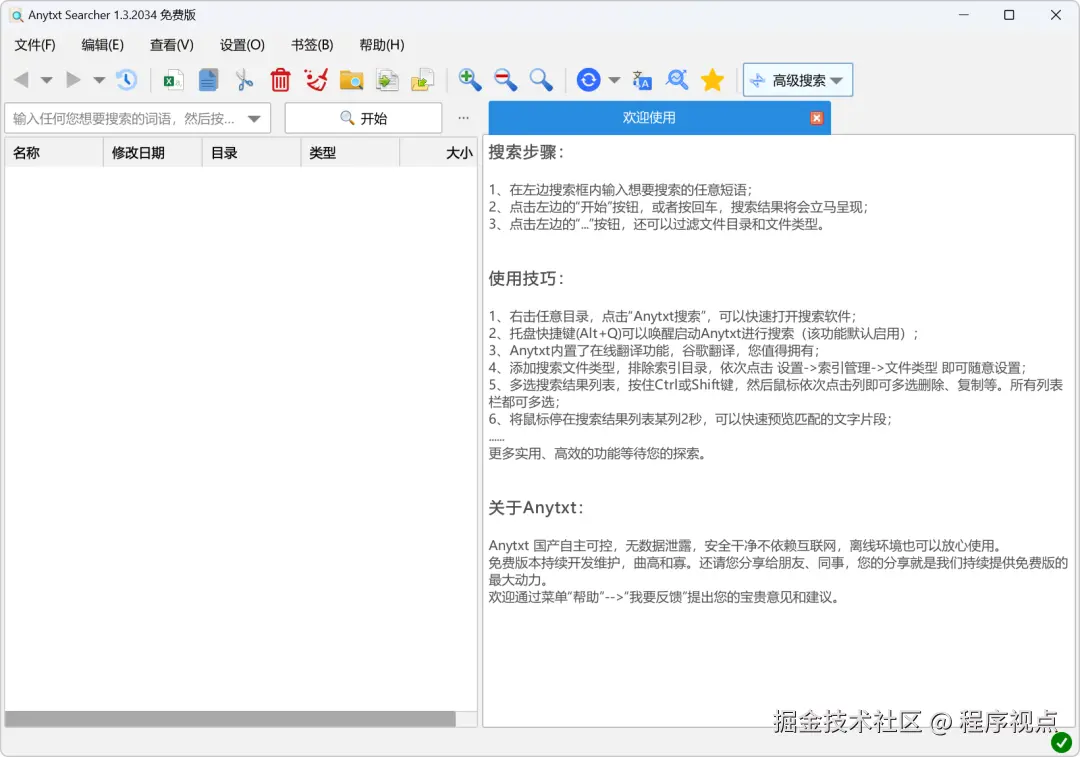The height and width of the screenshot is (757, 1080).
Task: Open the 书签(B) menu
Action: pos(312,45)
